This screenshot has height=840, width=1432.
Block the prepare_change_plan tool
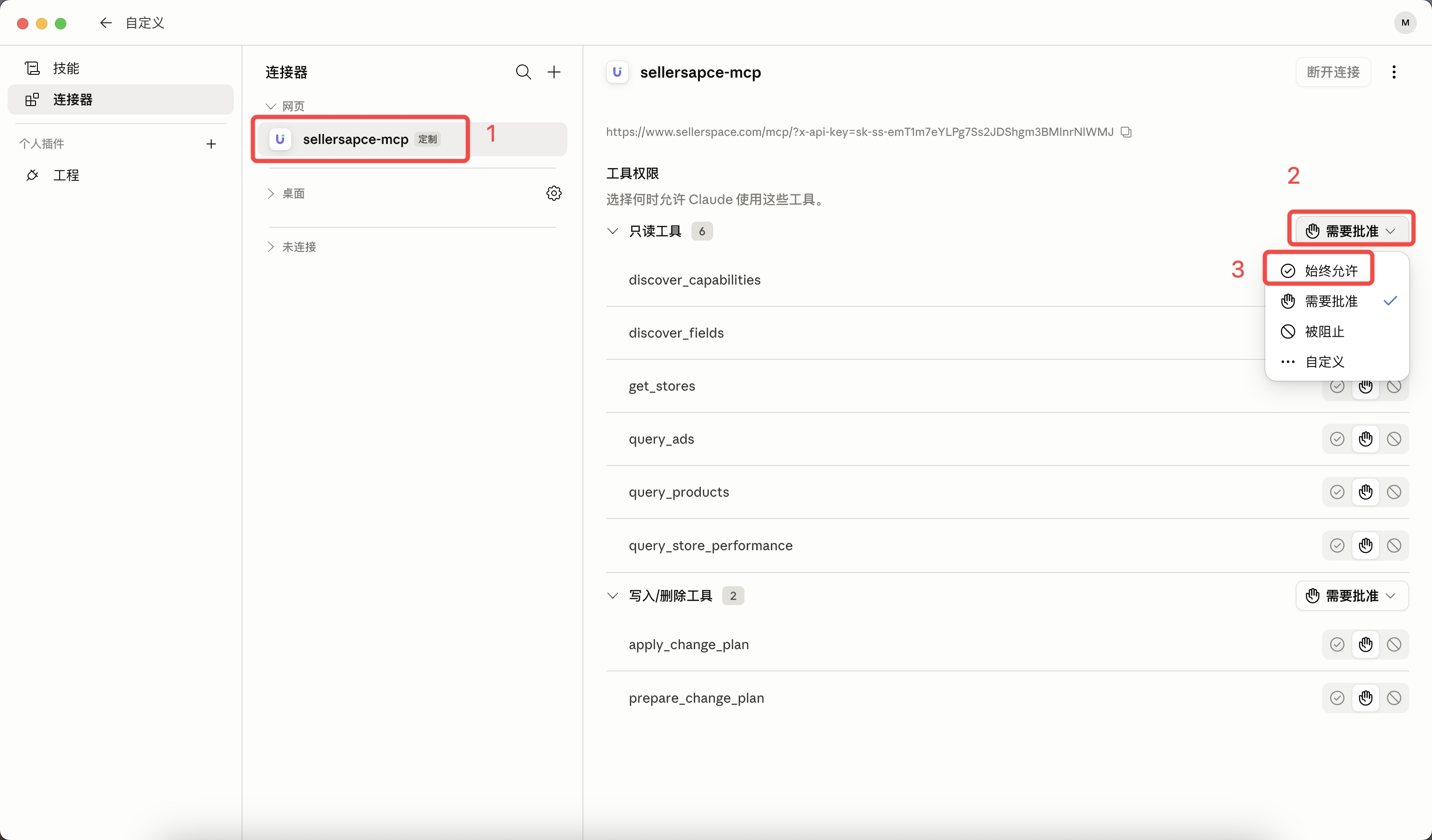(1394, 698)
